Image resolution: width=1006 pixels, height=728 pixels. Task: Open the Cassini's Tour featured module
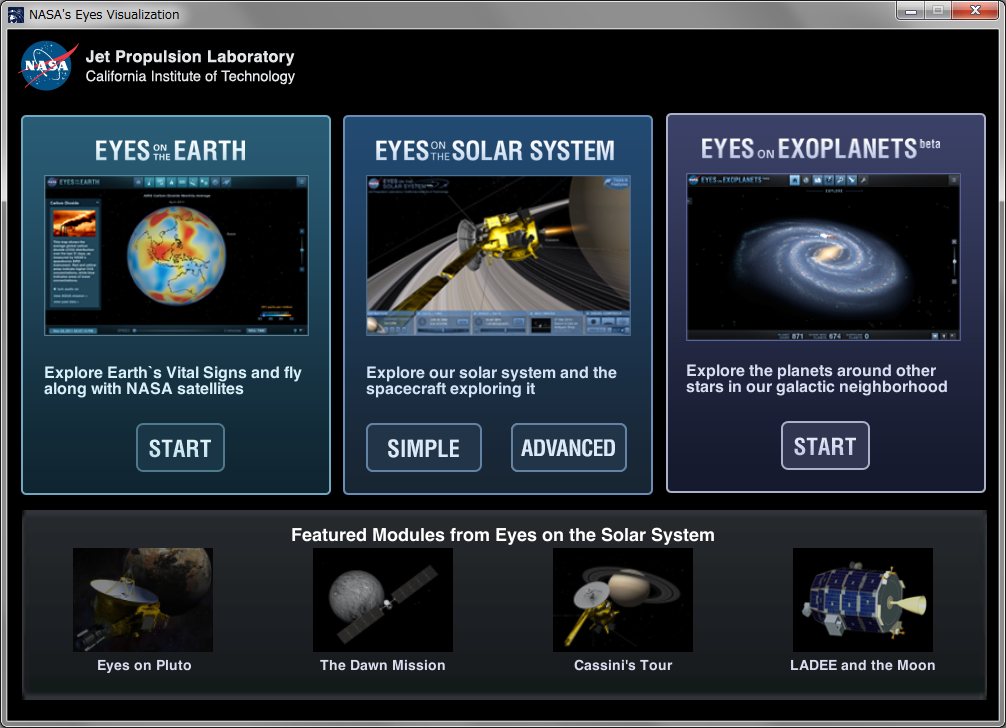coord(622,599)
